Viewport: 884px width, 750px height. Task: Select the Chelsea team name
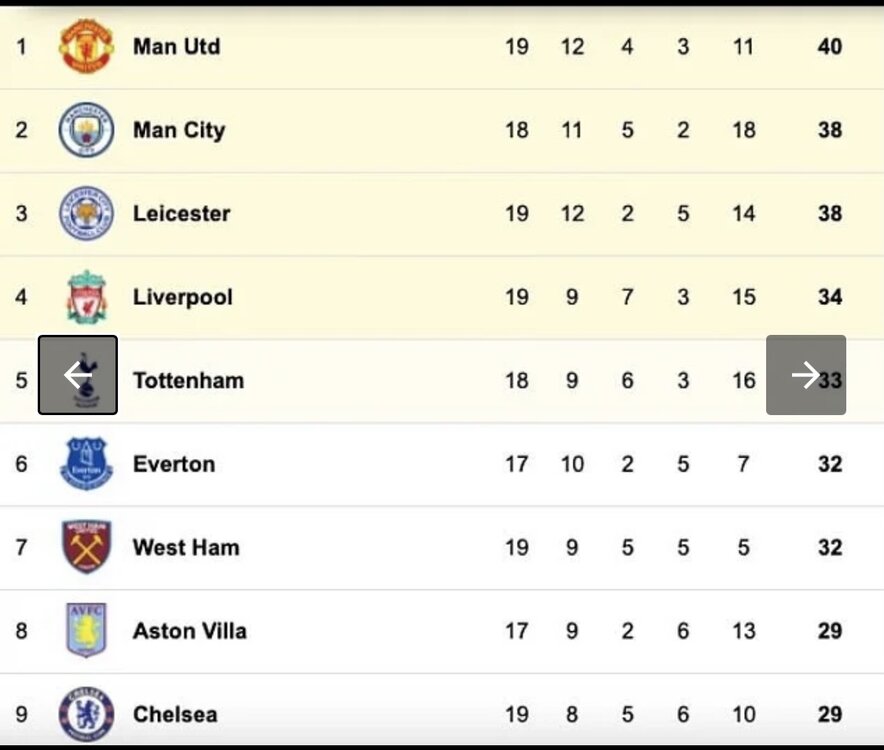(x=175, y=714)
